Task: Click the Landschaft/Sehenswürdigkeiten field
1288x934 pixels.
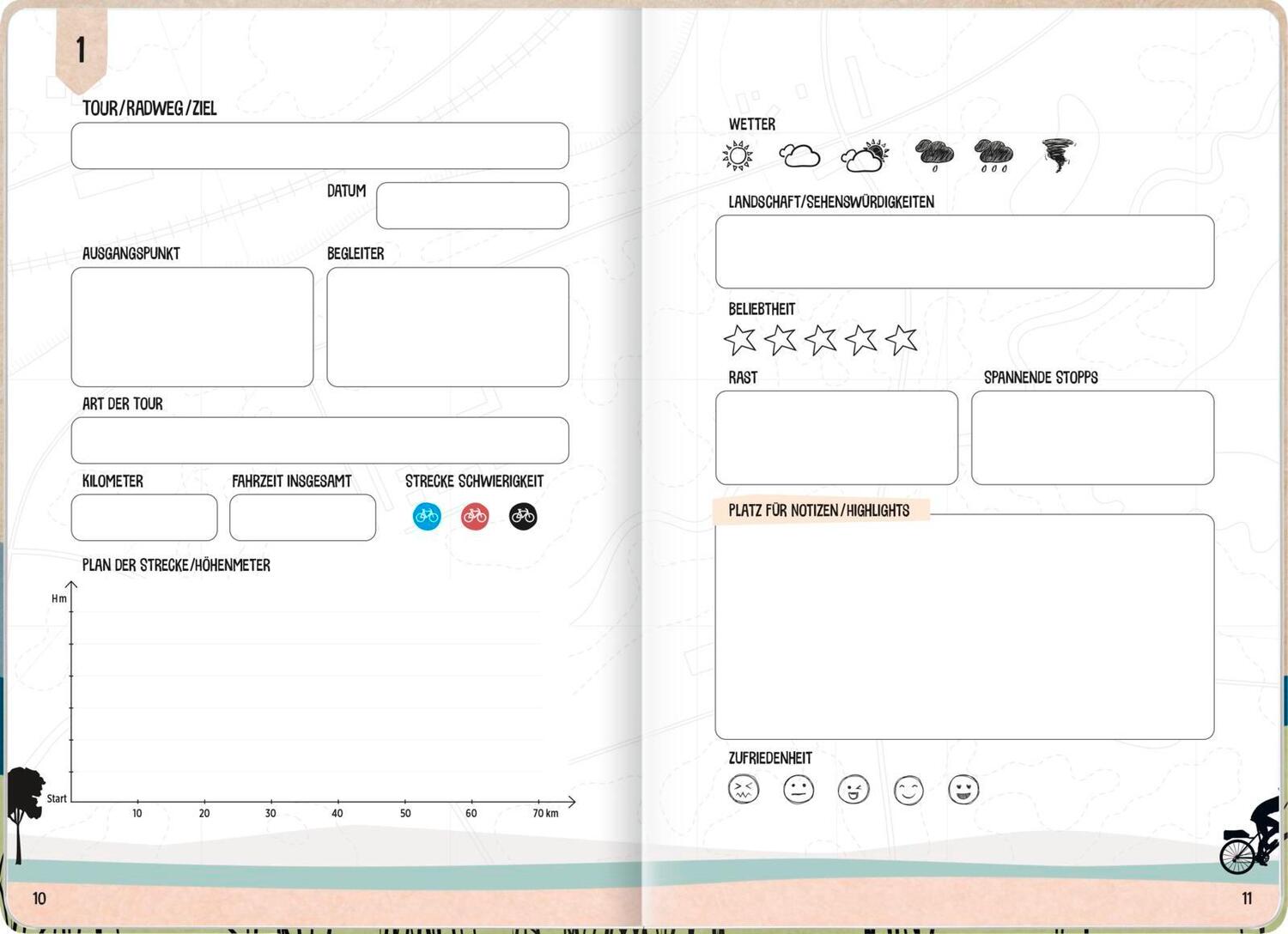Action: pos(965,252)
